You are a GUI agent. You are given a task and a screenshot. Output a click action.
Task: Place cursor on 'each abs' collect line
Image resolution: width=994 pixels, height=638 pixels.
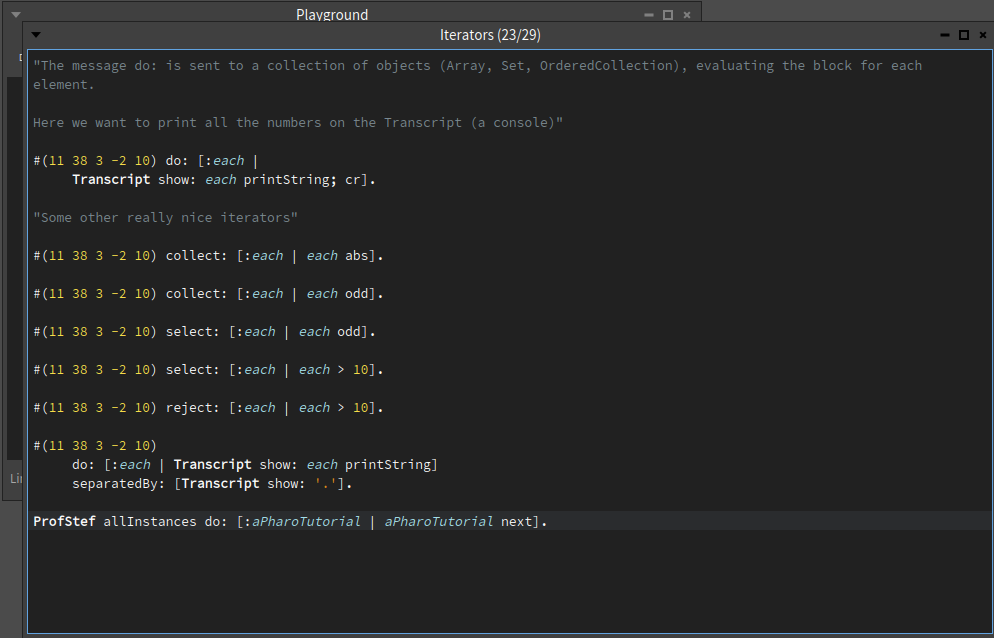[x=208, y=256]
